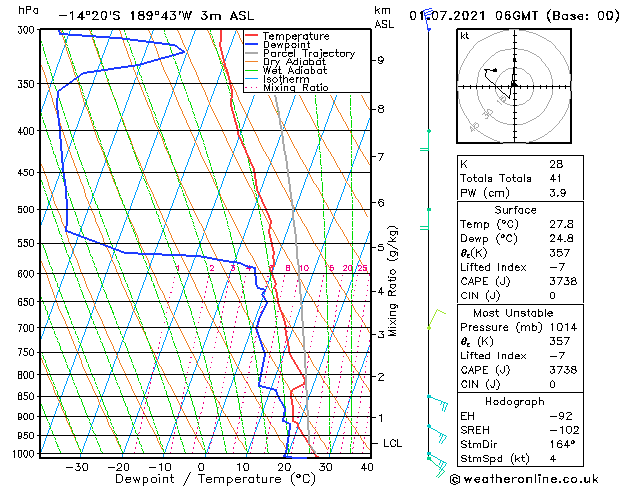Click the CAPE (J) surface value 3738
Image resolution: width=629 pixels, height=486 pixels.
coord(563,281)
